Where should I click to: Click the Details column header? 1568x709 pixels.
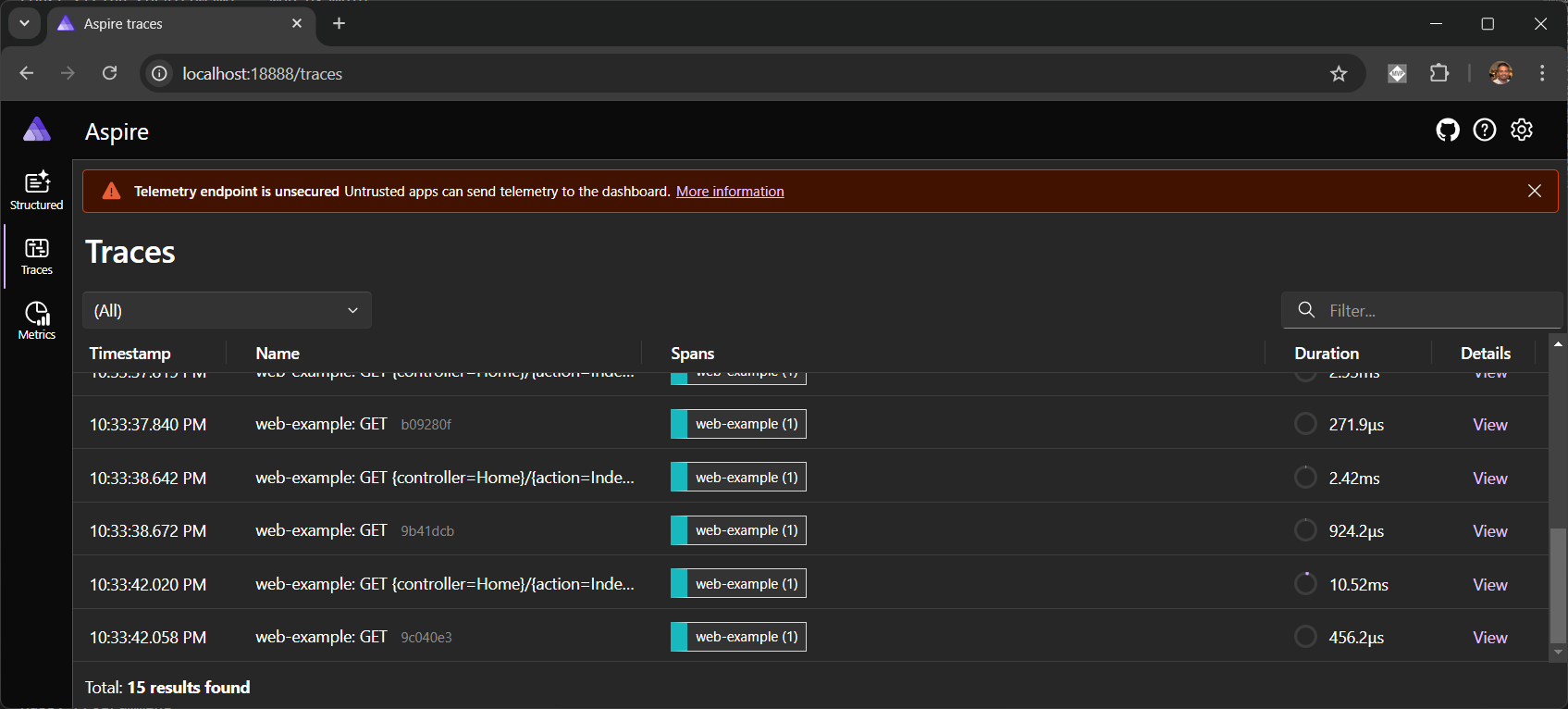(x=1486, y=354)
